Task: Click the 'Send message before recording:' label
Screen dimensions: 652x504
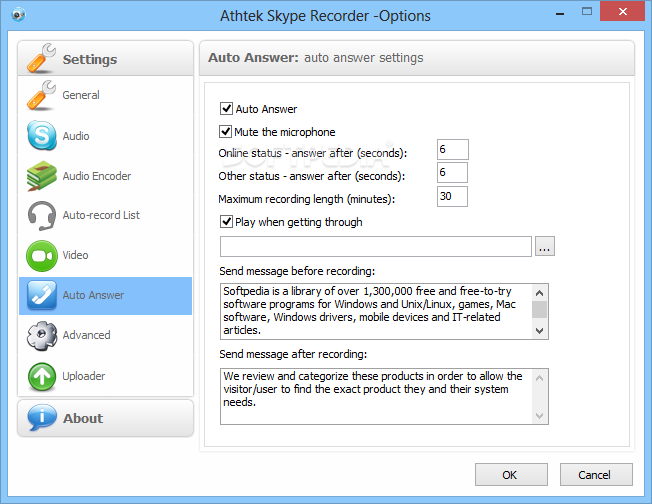Action: click(x=297, y=271)
